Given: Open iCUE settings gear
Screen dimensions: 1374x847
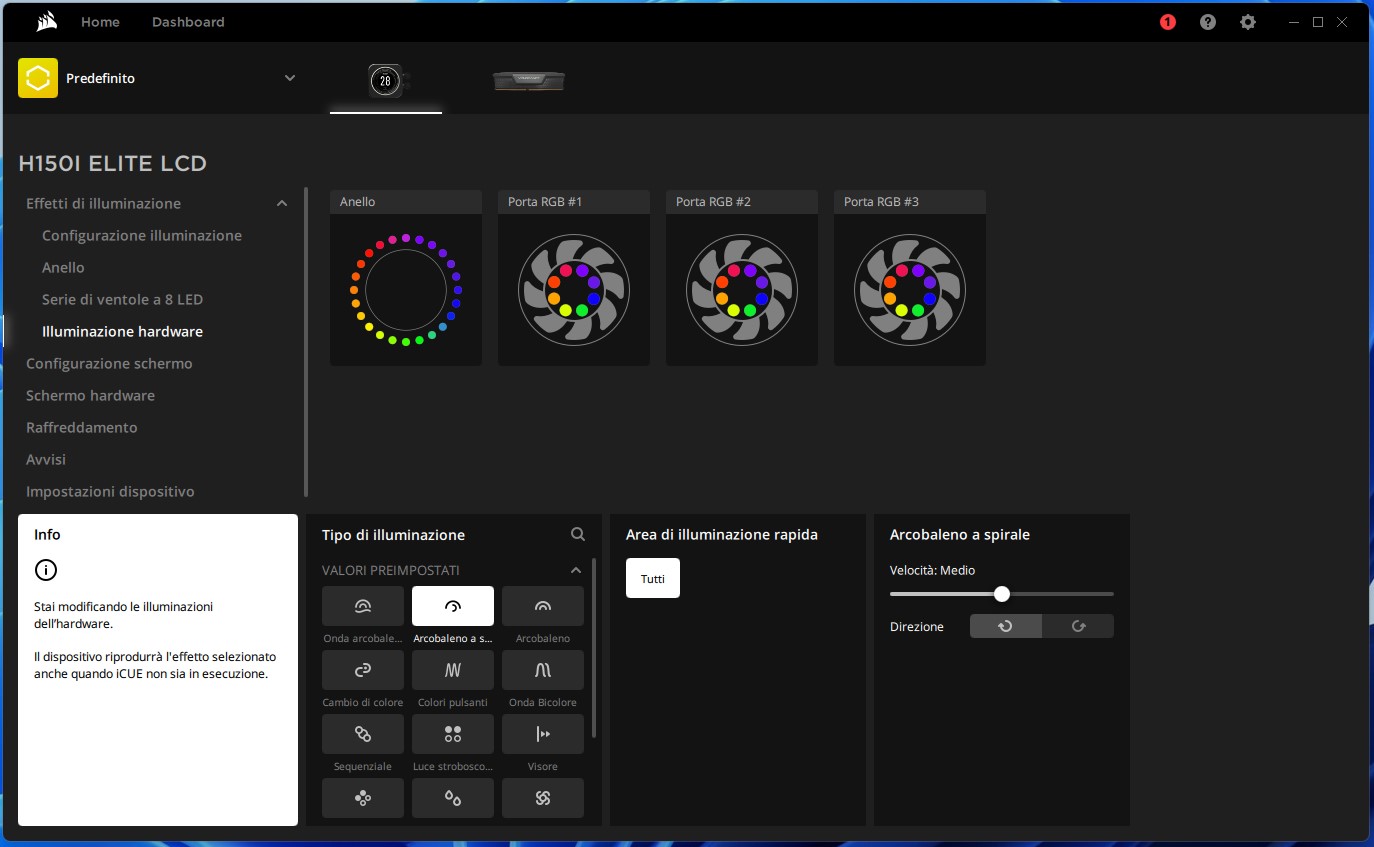Looking at the screenshot, I should pyautogui.click(x=1248, y=22).
